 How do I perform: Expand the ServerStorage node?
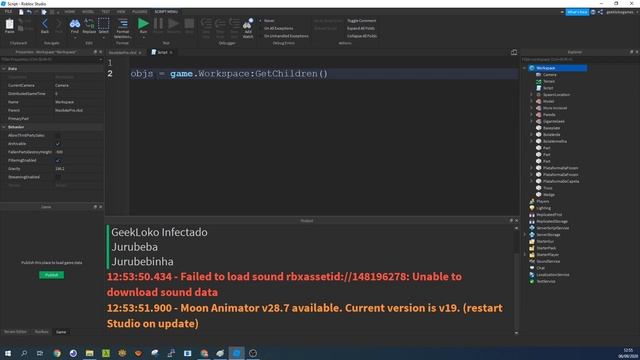tap(525, 235)
